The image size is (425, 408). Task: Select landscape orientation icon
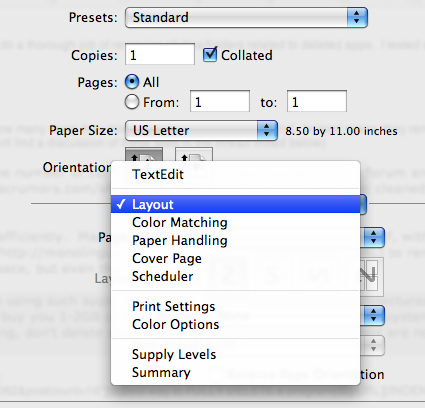coord(194,155)
